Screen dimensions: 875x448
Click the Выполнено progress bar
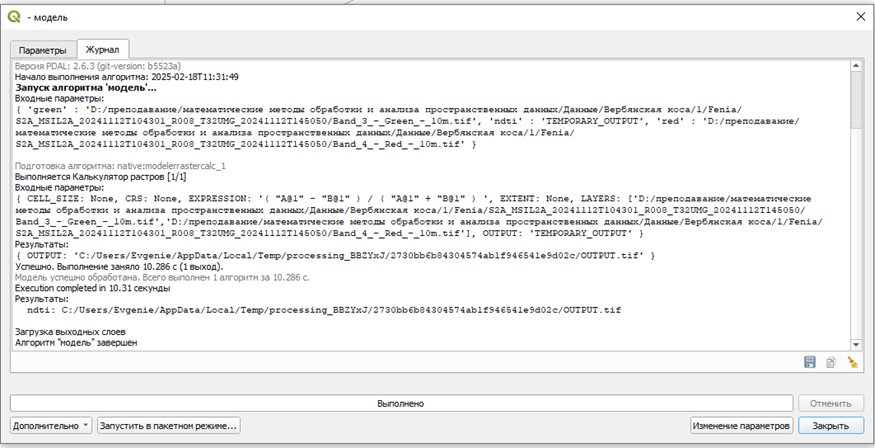(x=401, y=403)
